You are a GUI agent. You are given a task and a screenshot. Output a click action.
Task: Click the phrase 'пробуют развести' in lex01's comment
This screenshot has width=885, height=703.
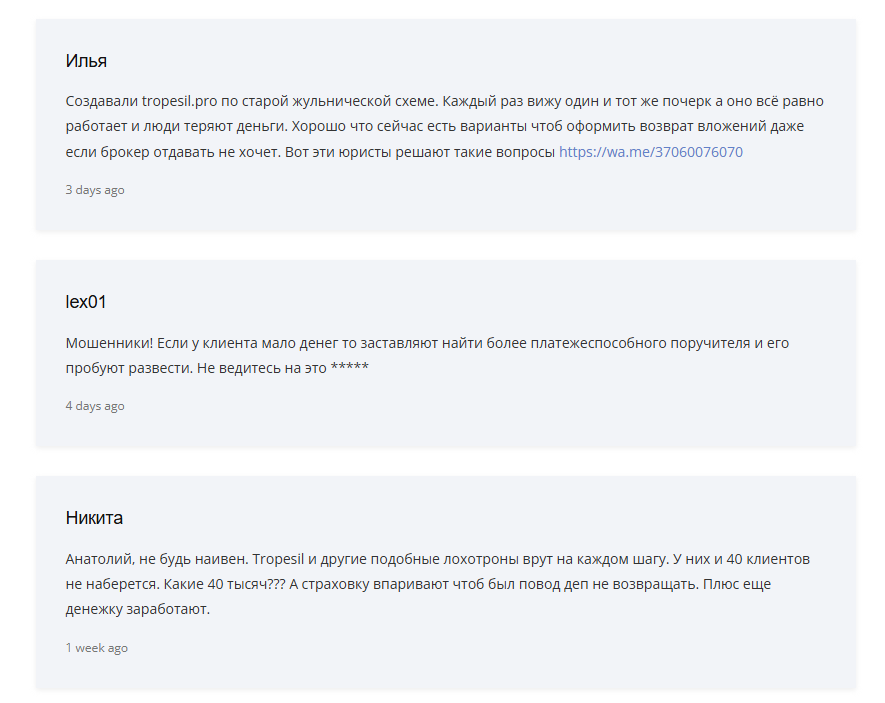(129, 368)
